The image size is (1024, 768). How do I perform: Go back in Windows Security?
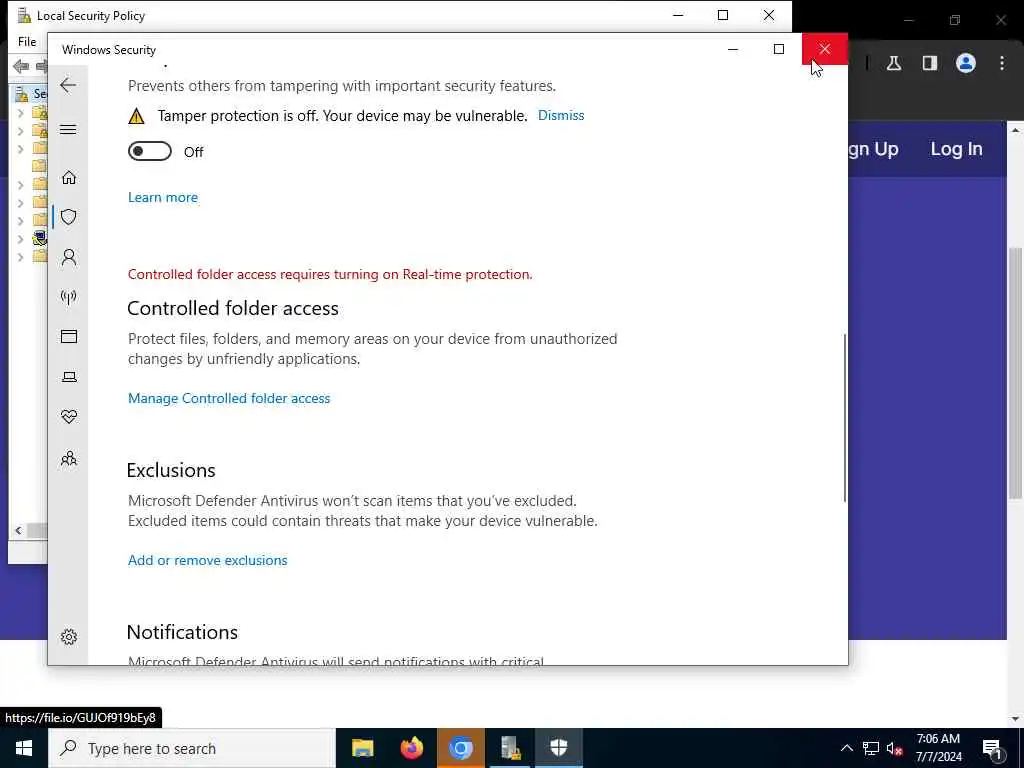(68, 85)
